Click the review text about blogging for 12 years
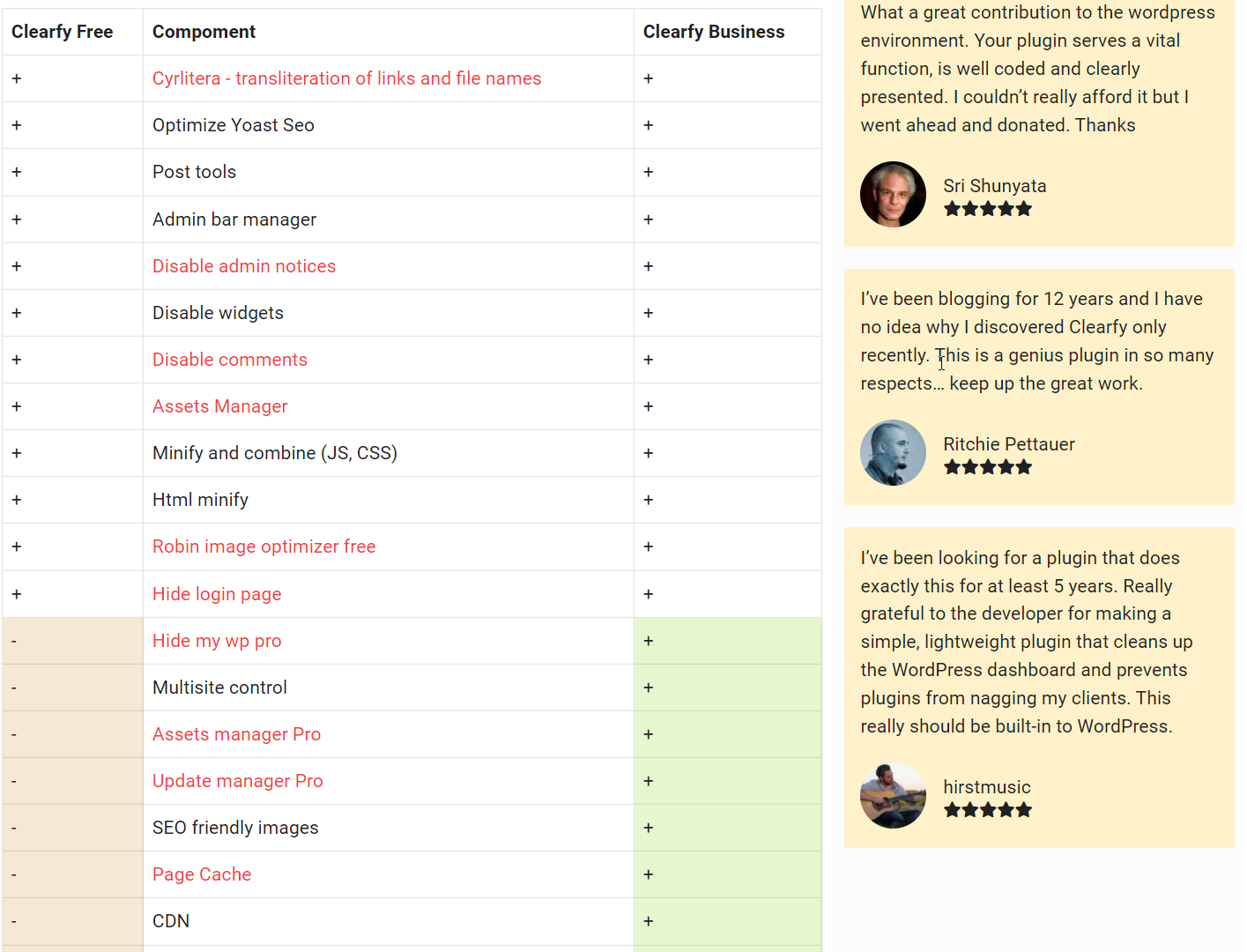Image resolution: width=1247 pixels, height=952 pixels. point(1037,341)
